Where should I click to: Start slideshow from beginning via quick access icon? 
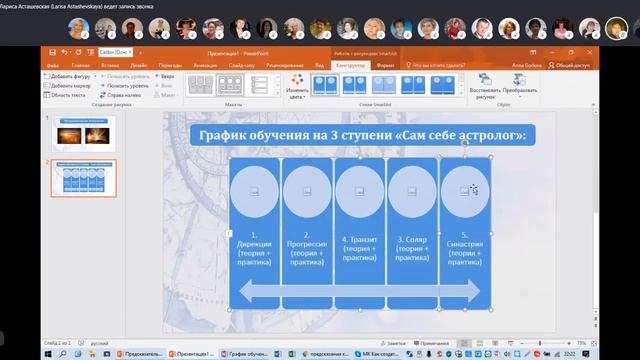coord(91,52)
